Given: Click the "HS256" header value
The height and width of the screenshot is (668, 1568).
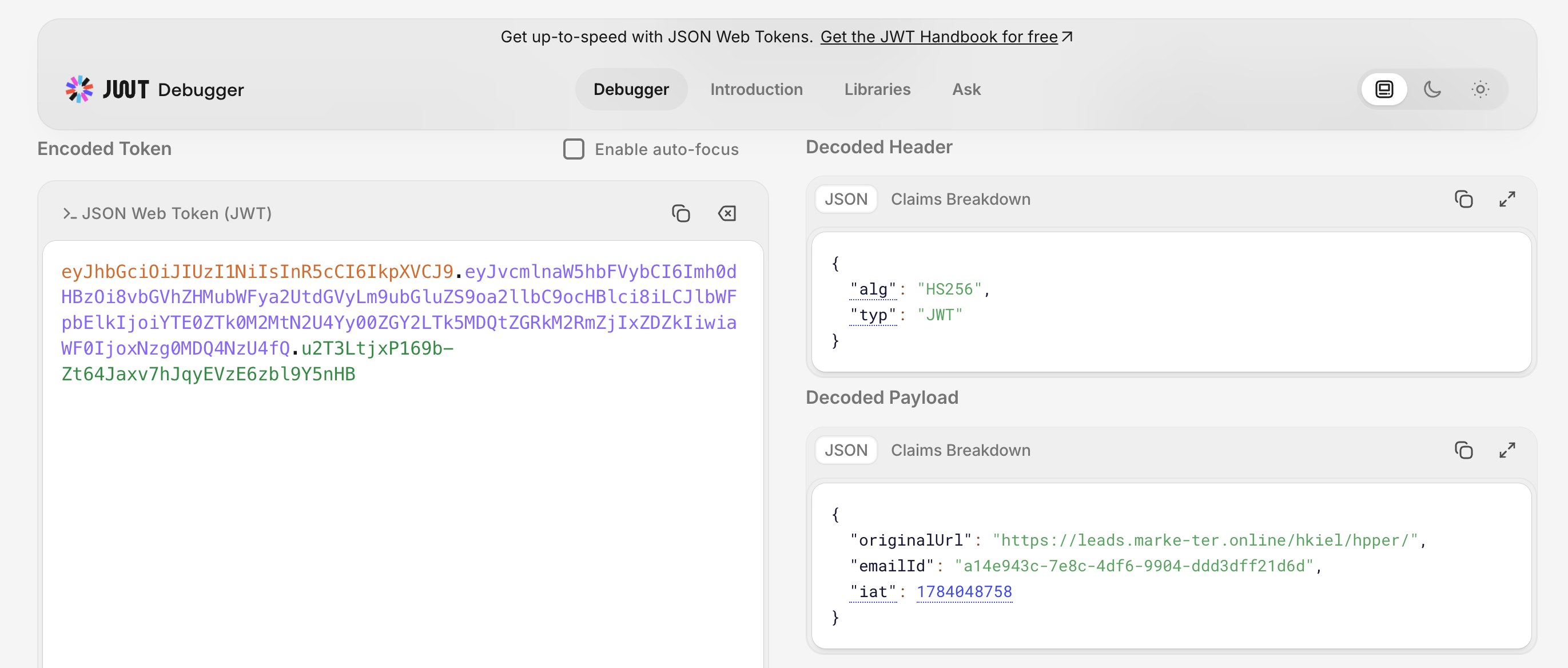Looking at the screenshot, I should coord(949,289).
